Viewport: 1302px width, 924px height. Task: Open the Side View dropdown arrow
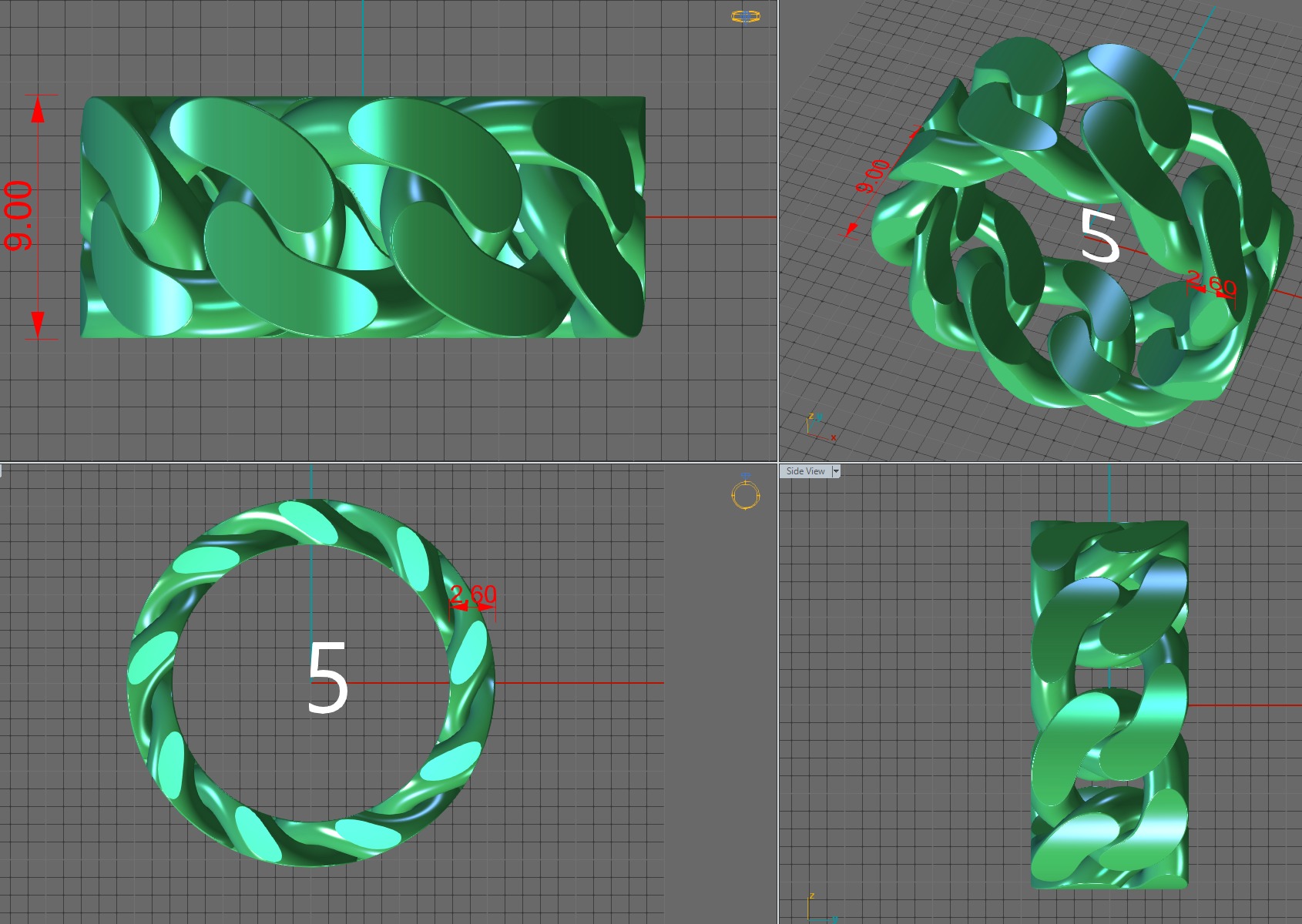[835, 471]
